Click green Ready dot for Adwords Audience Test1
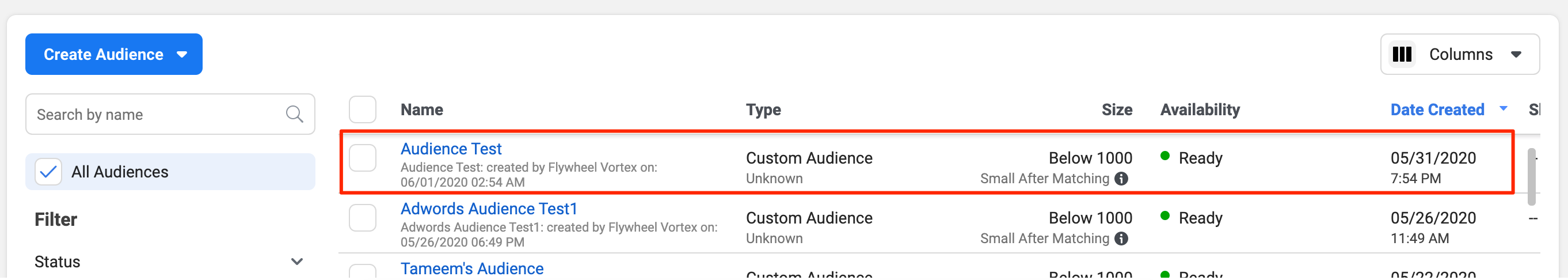Viewport: 1568px width, 280px height. click(1165, 215)
